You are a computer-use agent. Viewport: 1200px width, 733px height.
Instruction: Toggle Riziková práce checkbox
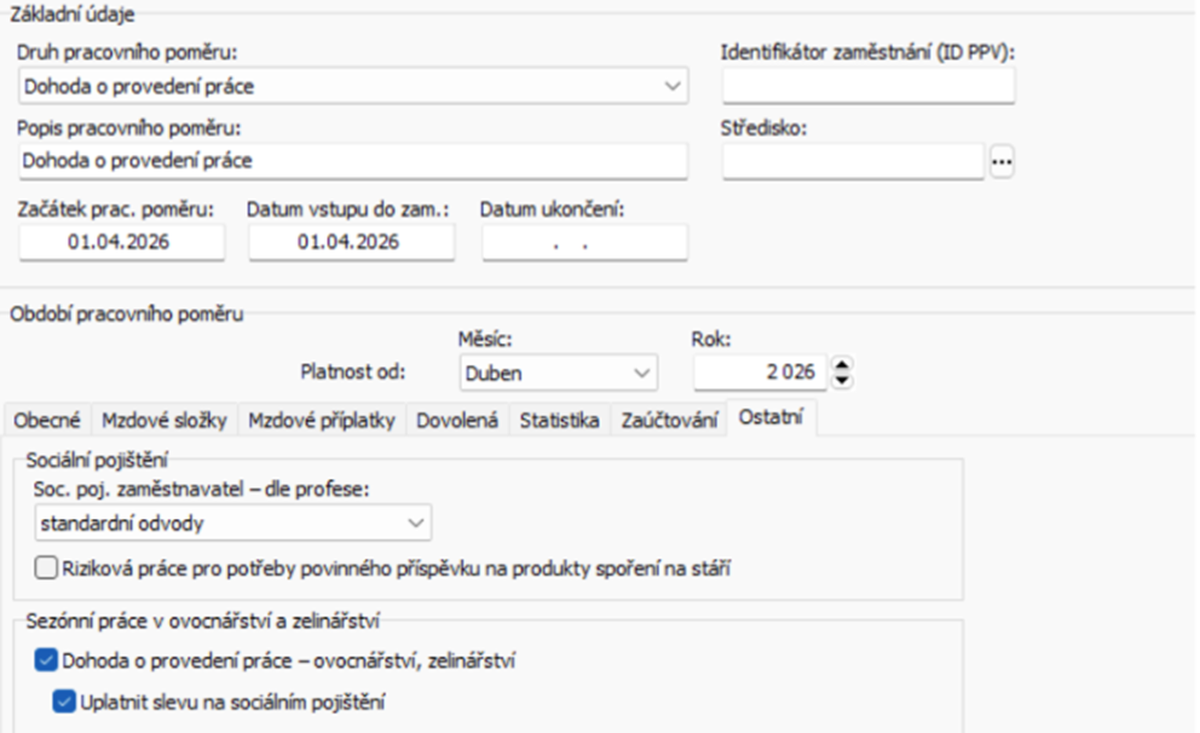(x=46, y=569)
